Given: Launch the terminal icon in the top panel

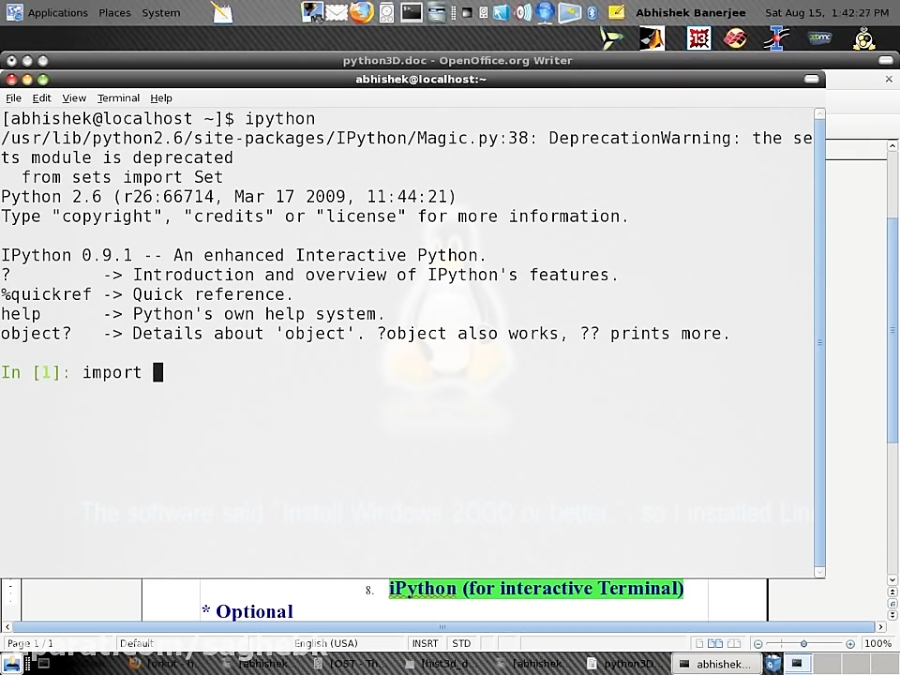Looking at the screenshot, I should pyautogui.click(x=412, y=13).
